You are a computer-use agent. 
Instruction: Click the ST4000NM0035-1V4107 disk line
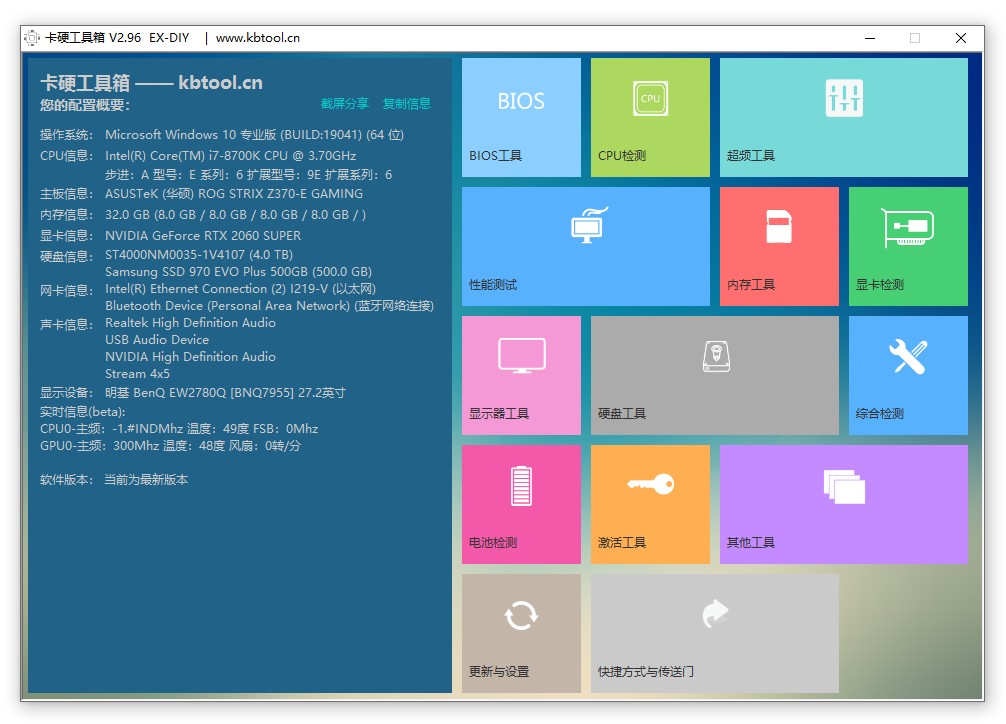(x=199, y=255)
